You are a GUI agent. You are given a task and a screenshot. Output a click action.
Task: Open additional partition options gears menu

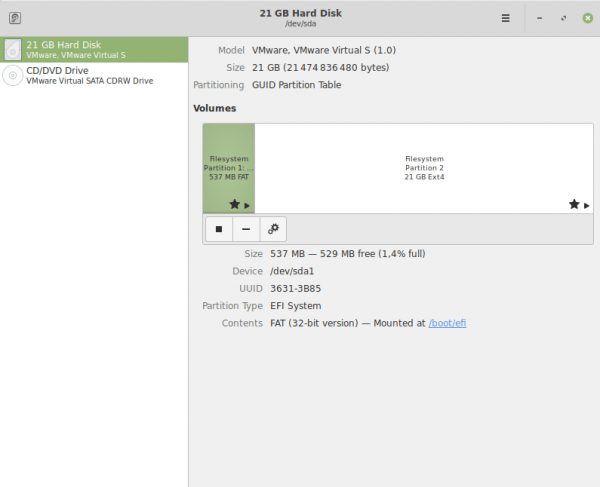click(x=273, y=229)
